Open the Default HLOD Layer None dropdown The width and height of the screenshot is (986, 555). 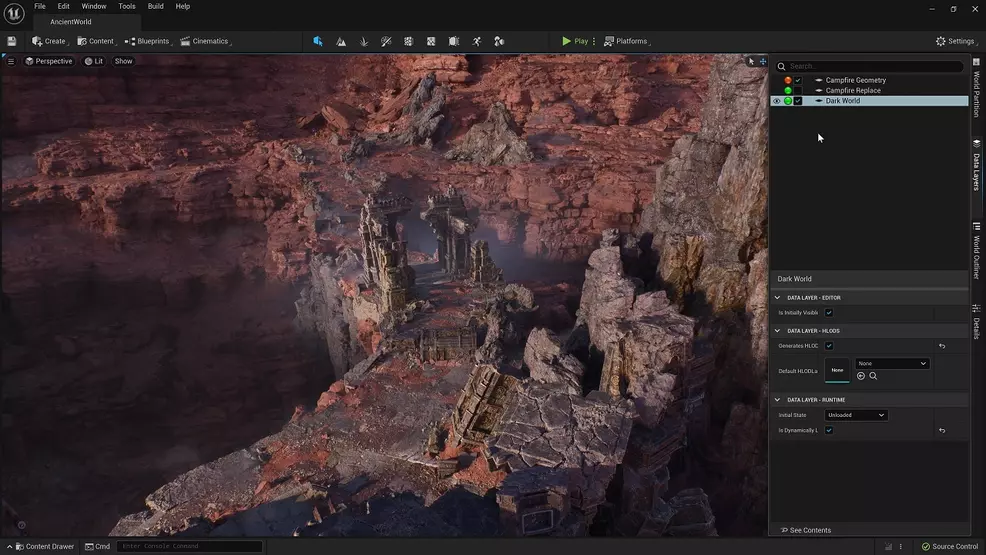(892, 364)
